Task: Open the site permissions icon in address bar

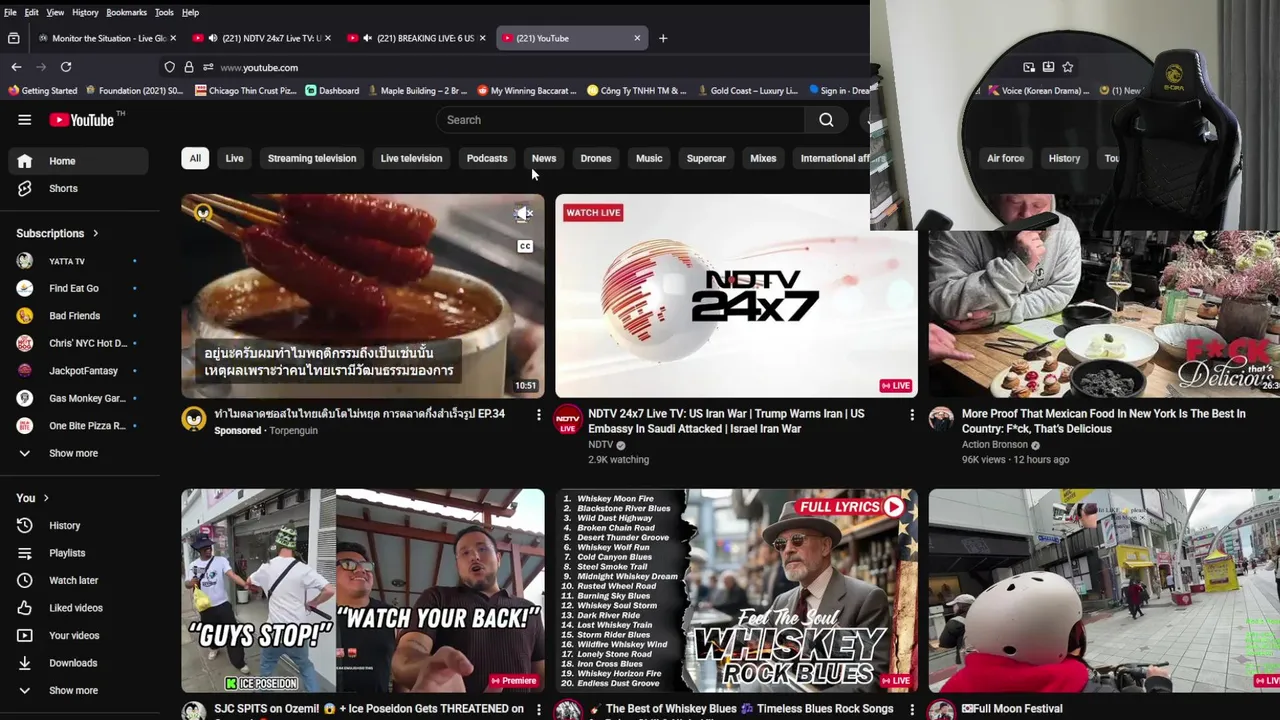Action: coord(208,67)
